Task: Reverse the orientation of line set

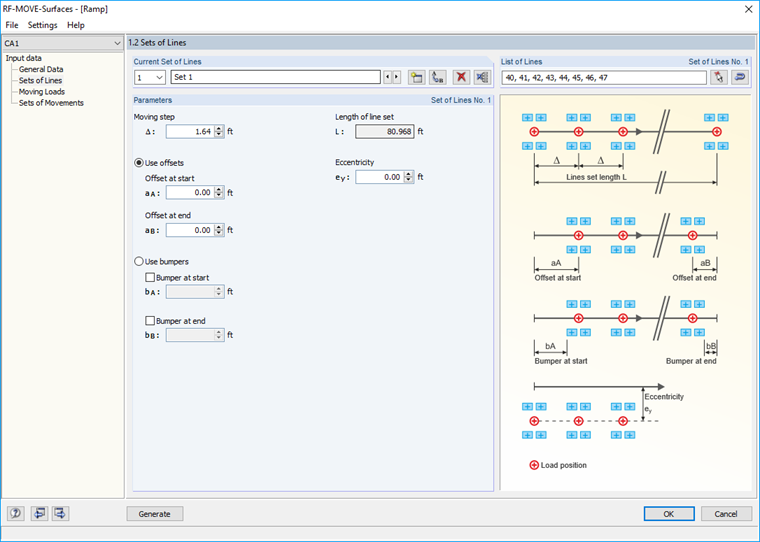Action: [x=740, y=77]
